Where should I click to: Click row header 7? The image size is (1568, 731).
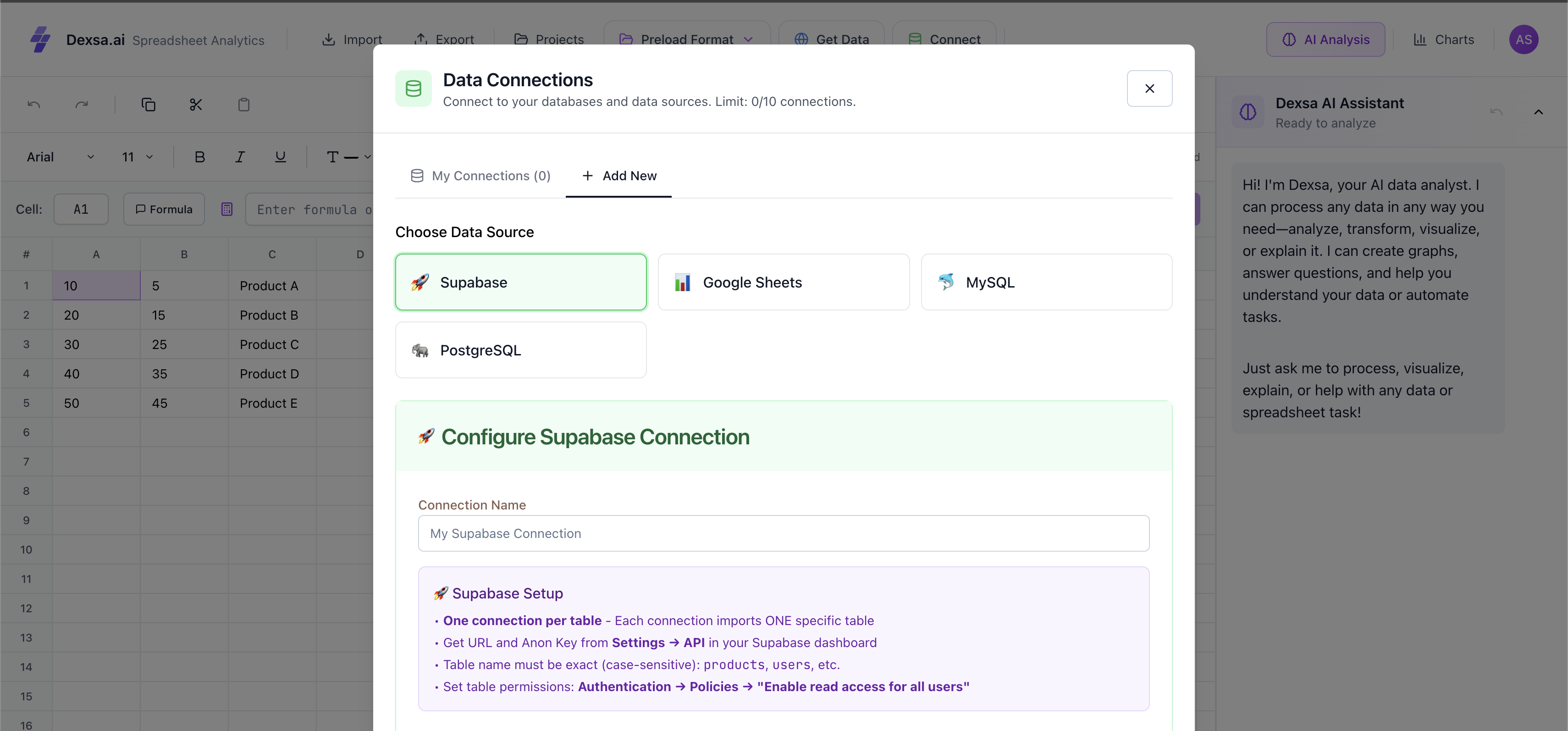[26, 461]
